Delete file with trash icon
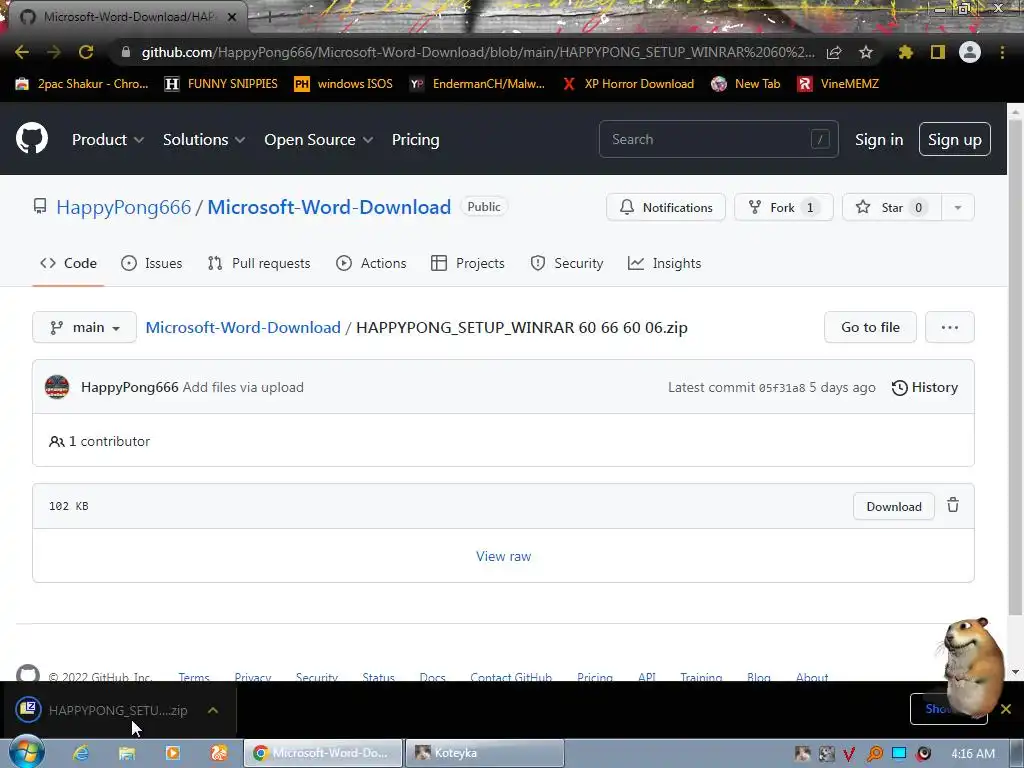 pyautogui.click(x=953, y=505)
